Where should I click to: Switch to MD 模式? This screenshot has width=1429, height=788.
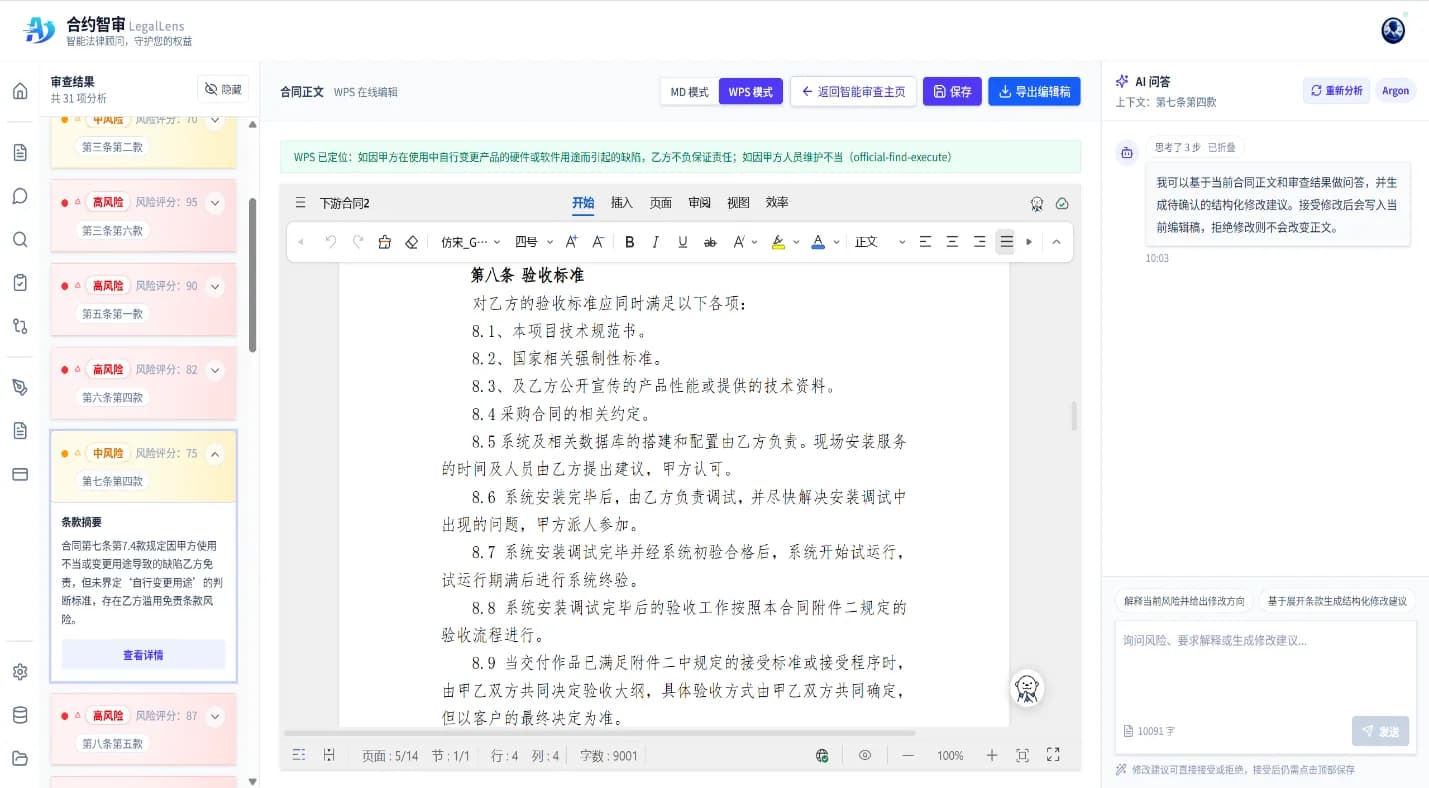[689, 92]
